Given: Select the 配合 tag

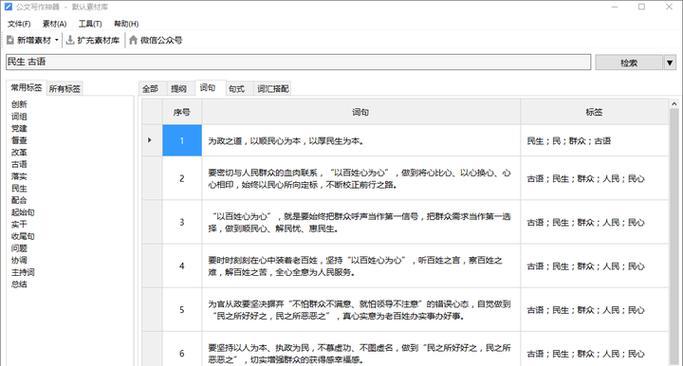Looking at the screenshot, I should pyautogui.click(x=19, y=200).
